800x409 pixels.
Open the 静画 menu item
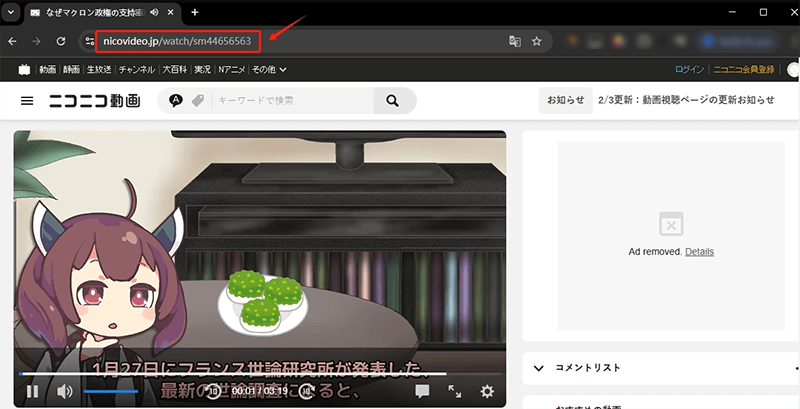click(x=71, y=69)
